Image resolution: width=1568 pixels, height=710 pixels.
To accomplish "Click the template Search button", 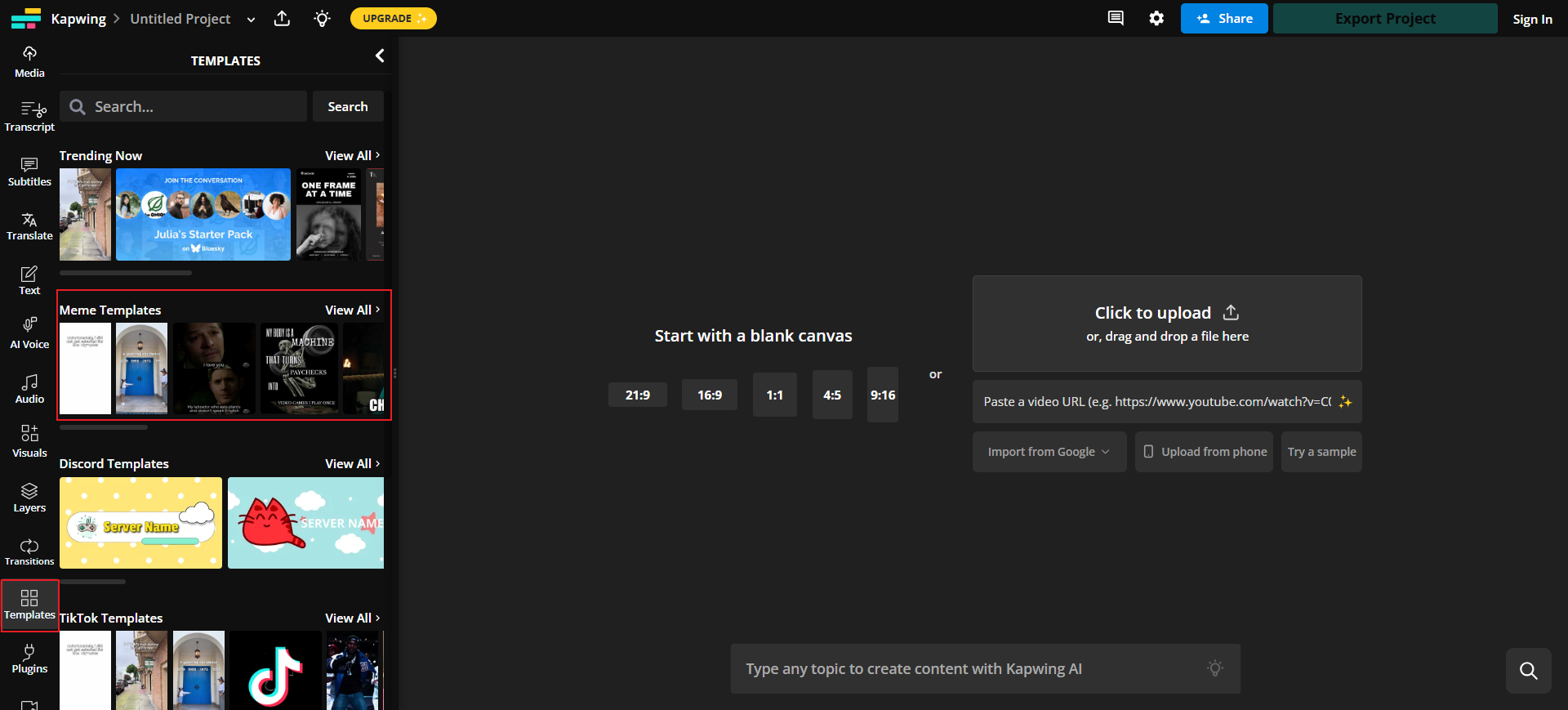I will tap(348, 106).
